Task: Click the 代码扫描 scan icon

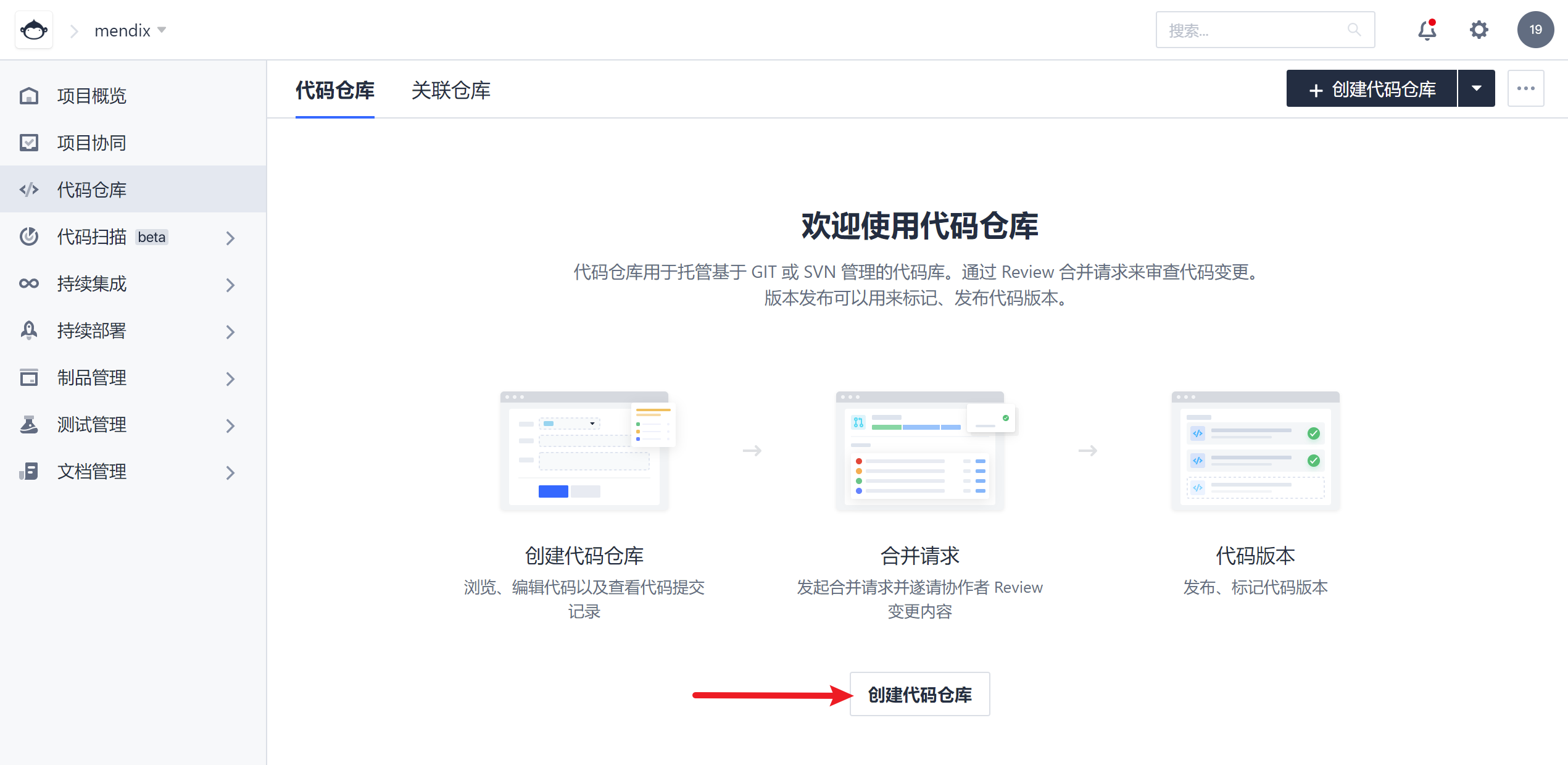Action: (x=29, y=236)
